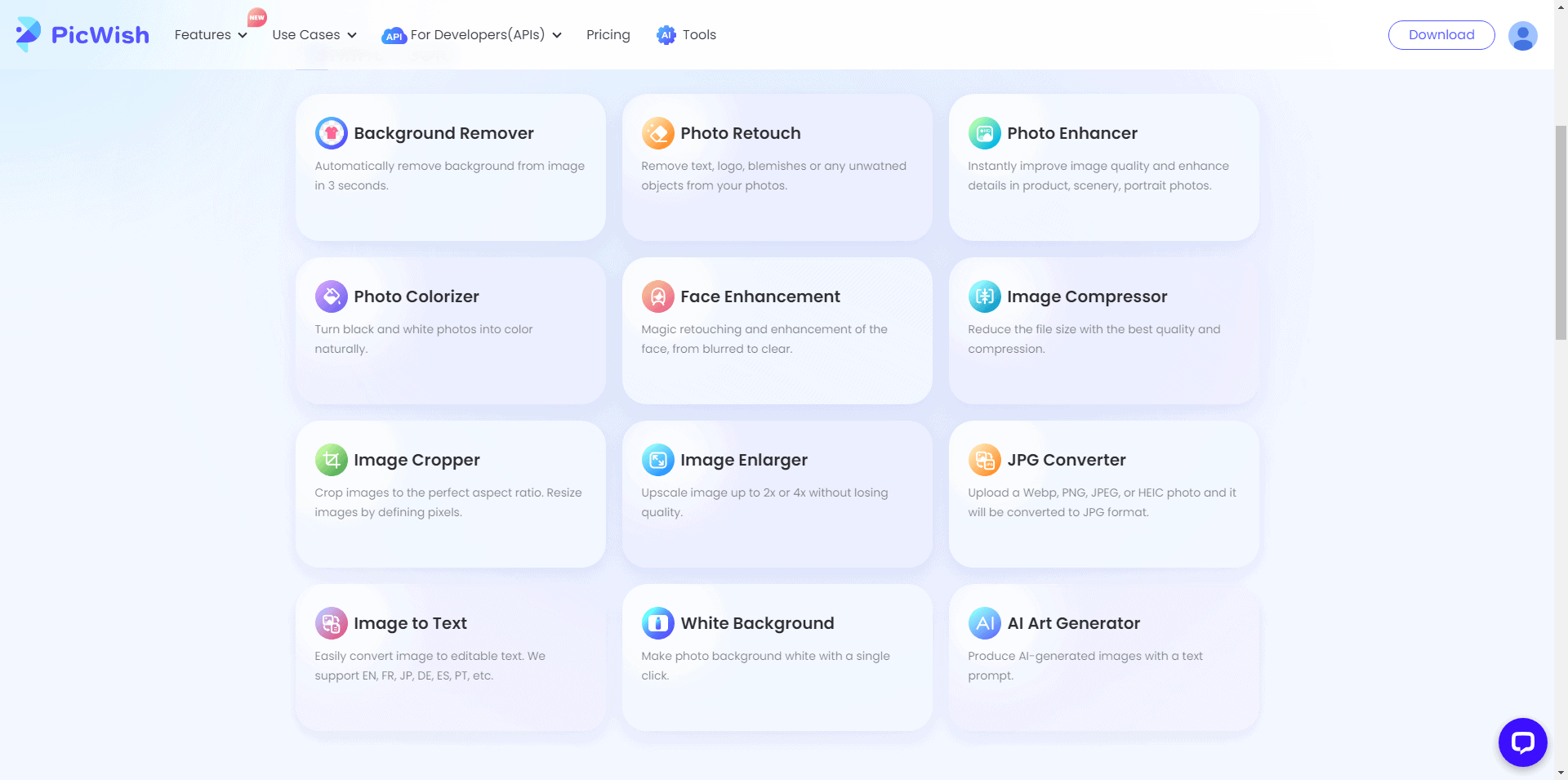The width and height of the screenshot is (1568, 780).
Task: Open the Face Enhancement title link
Action: pos(760,296)
